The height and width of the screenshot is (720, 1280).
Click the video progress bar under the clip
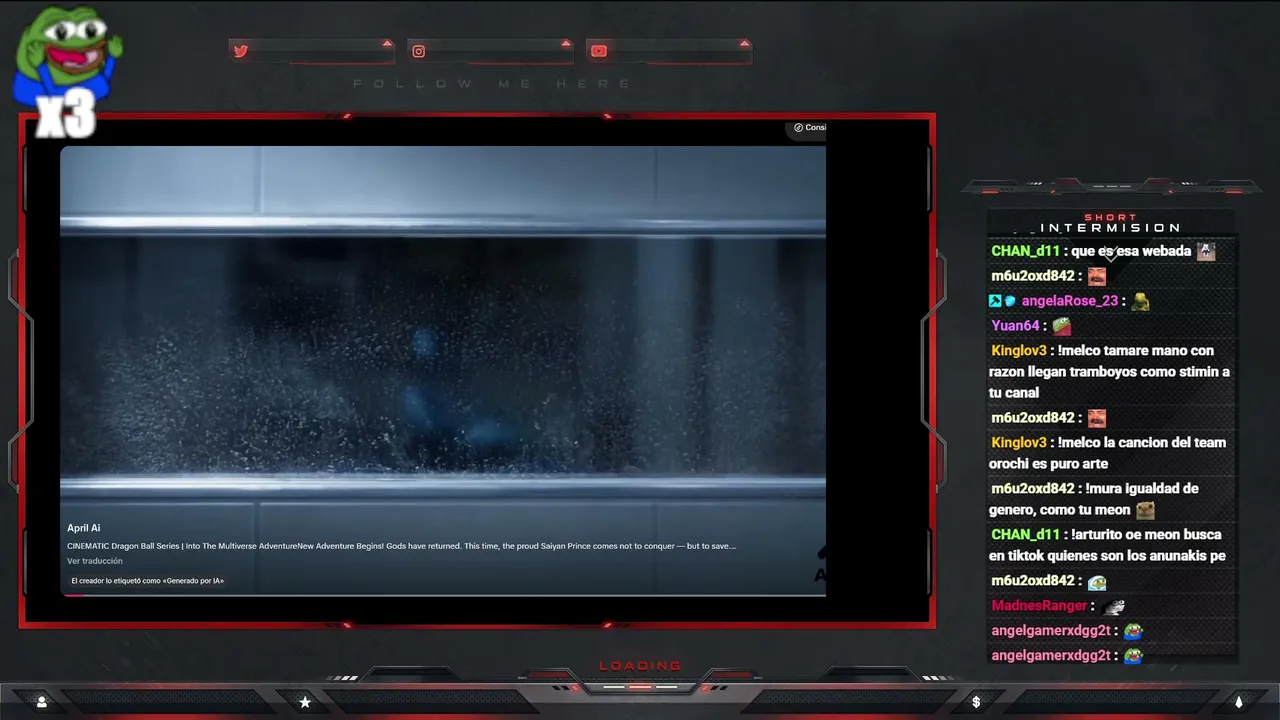443,595
